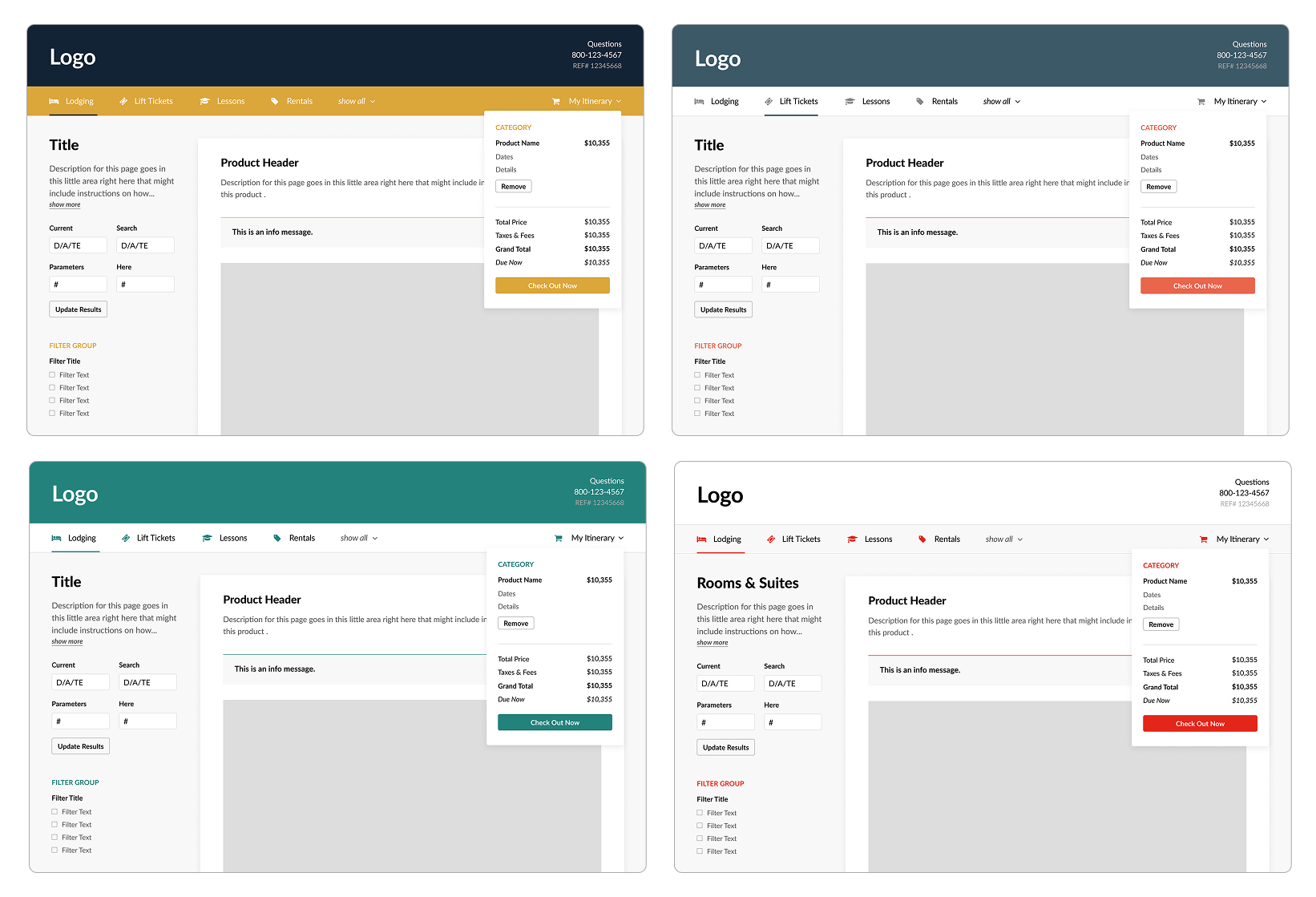Click 'show more' link under Rooms & Suites
The image size is (1316, 897).
pos(712,643)
